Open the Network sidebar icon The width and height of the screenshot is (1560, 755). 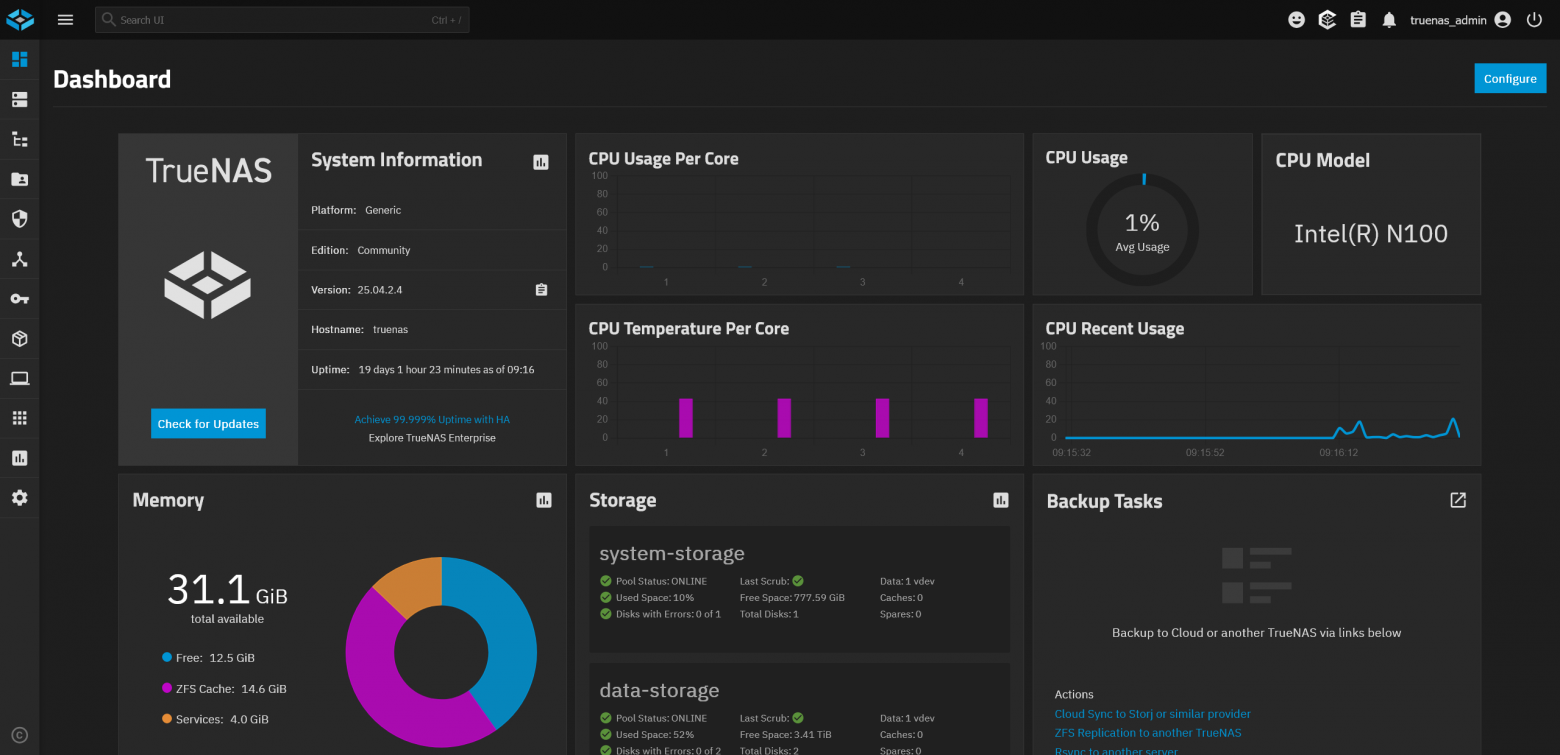pos(19,259)
